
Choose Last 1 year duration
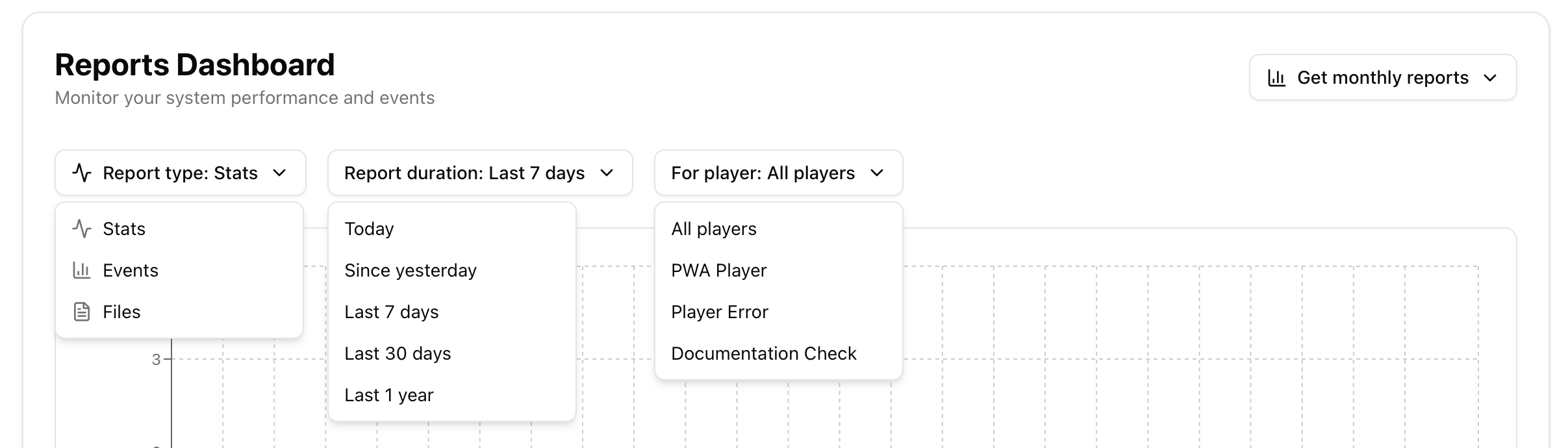tap(388, 395)
